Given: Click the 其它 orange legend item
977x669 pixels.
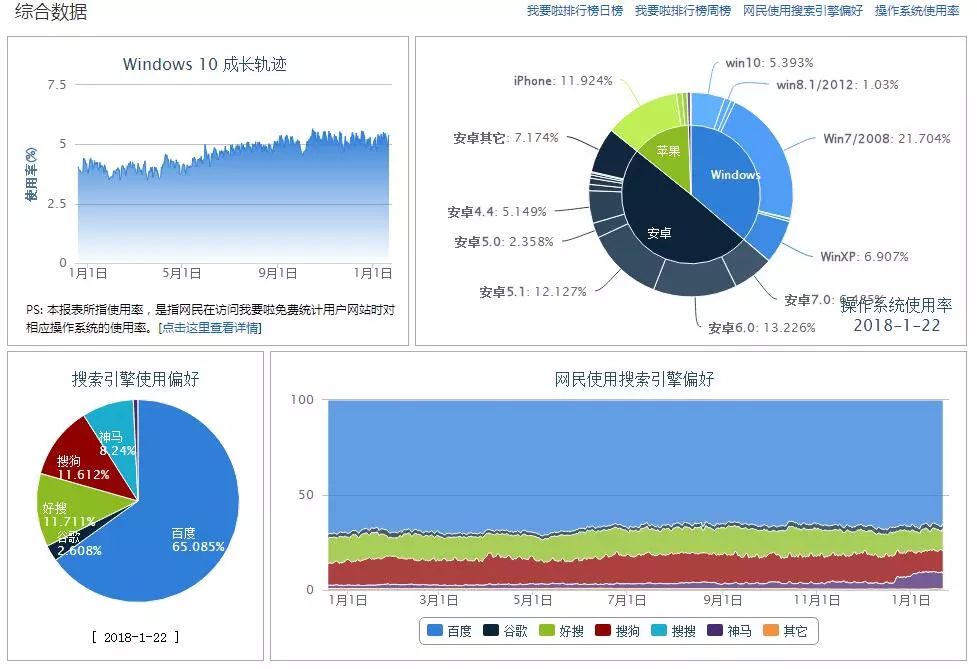Looking at the screenshot, I should click(x=785, y=630).
